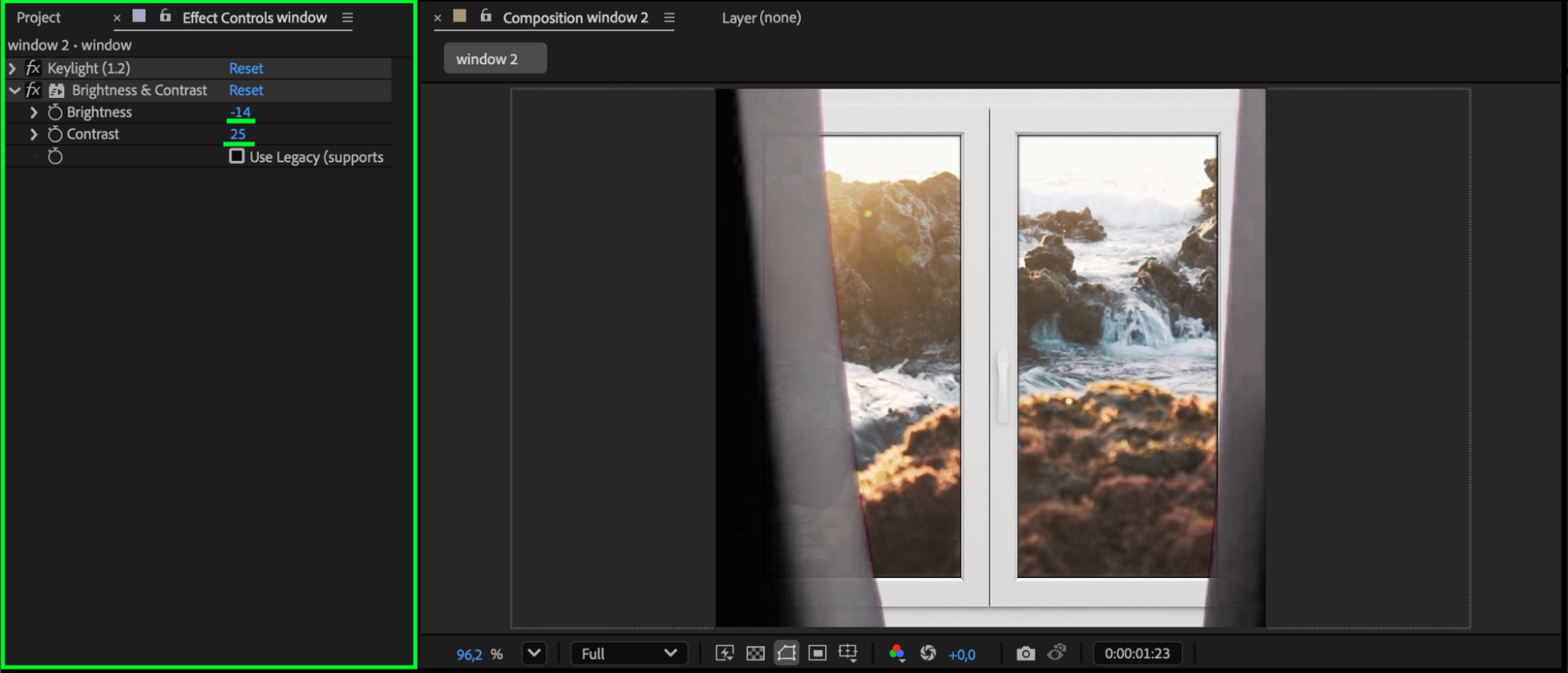Select the Layer (none) tab
Screen dimensions: 1568x673
click(x=761, y=17)
